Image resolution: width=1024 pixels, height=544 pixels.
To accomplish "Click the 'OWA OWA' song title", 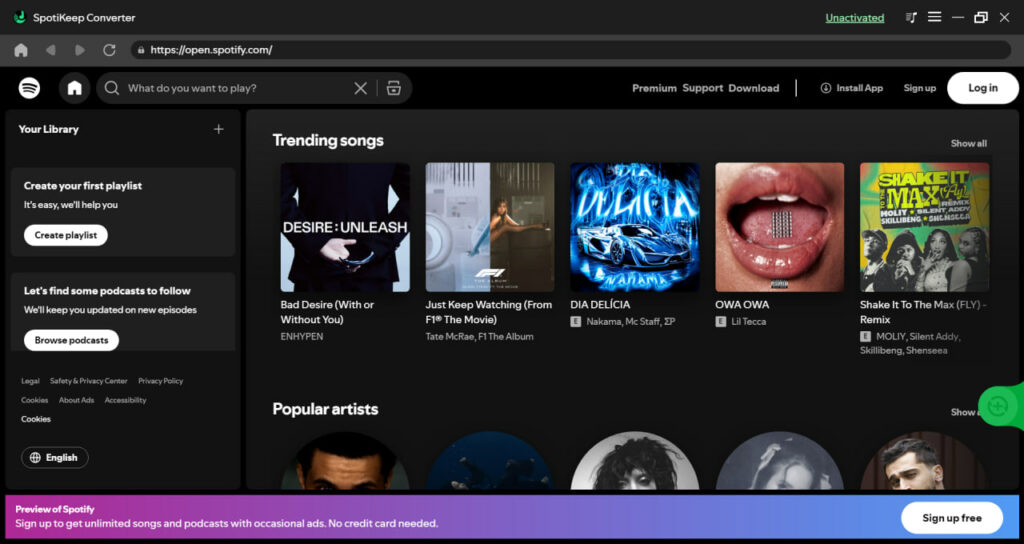I will pyautogui.click(x=742, y=304).
